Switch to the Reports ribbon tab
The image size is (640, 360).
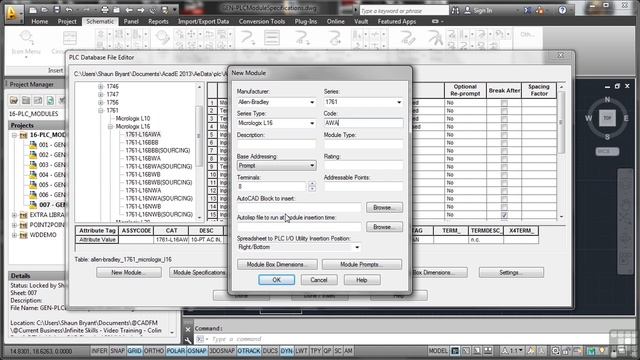coord(158,22)
